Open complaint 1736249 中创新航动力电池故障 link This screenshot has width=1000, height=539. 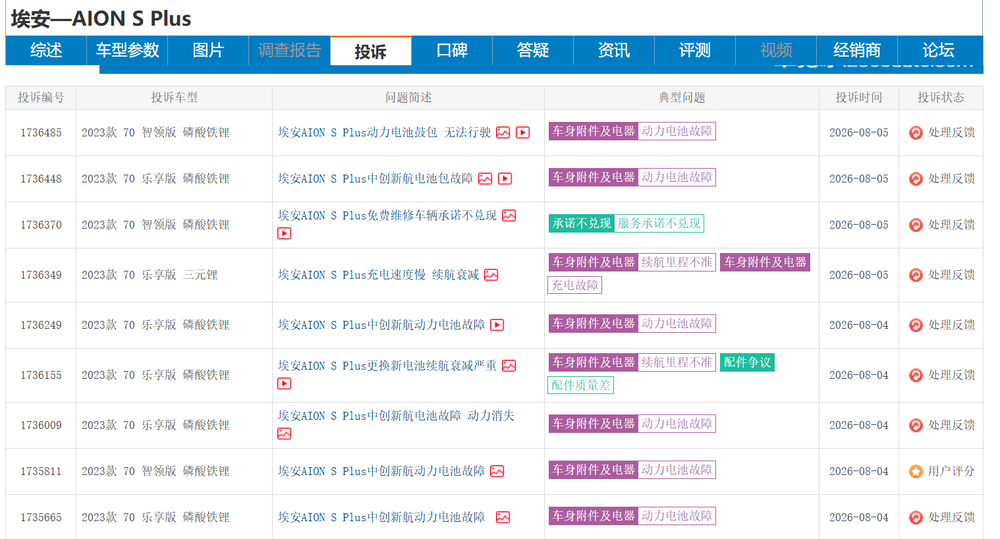click(381, 325)
